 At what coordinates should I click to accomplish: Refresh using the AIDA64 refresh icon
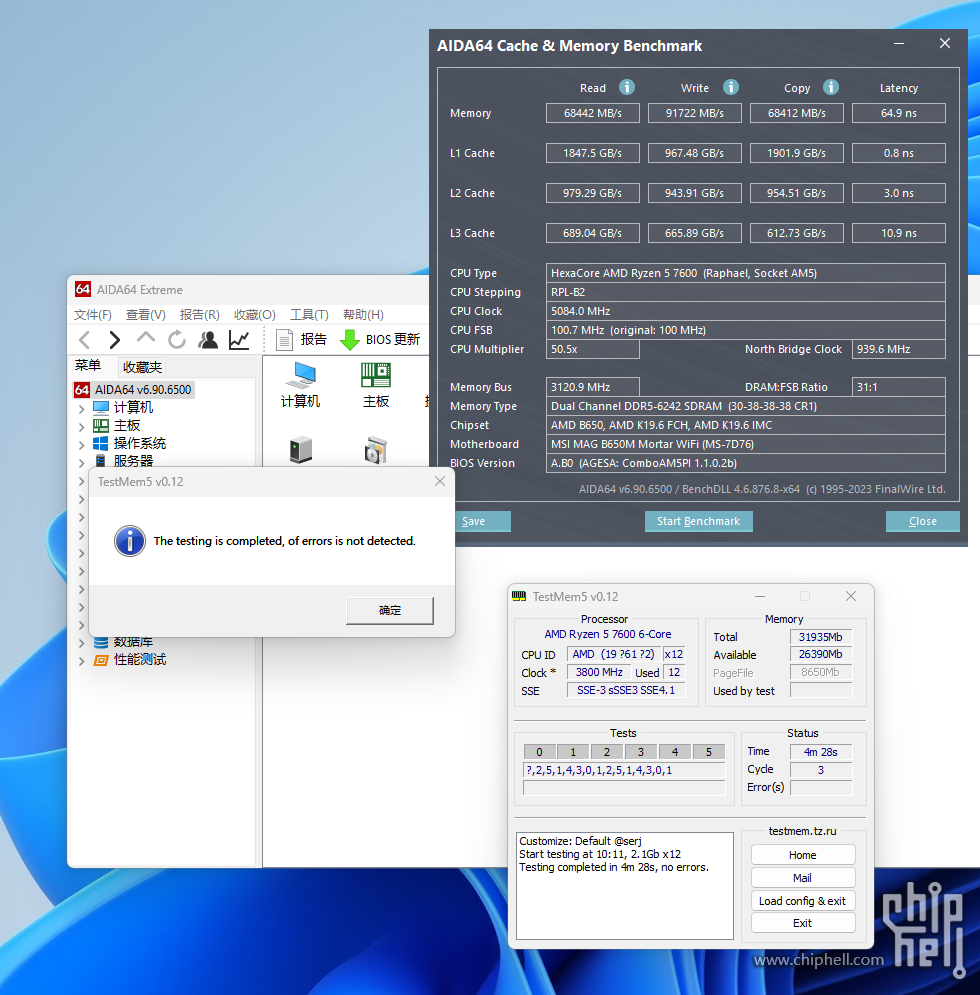click(177, 339)
